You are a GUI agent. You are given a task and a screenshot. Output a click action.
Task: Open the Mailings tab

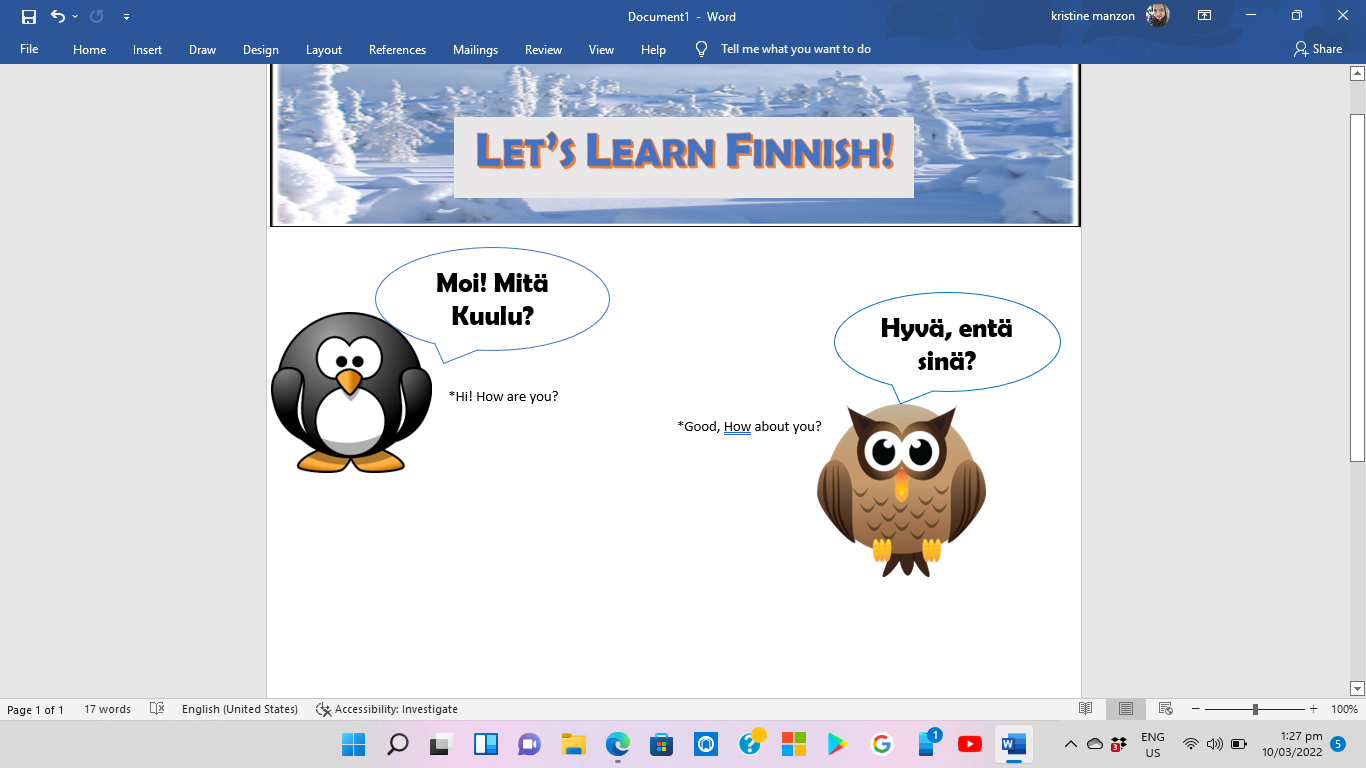tap(475, 49)
